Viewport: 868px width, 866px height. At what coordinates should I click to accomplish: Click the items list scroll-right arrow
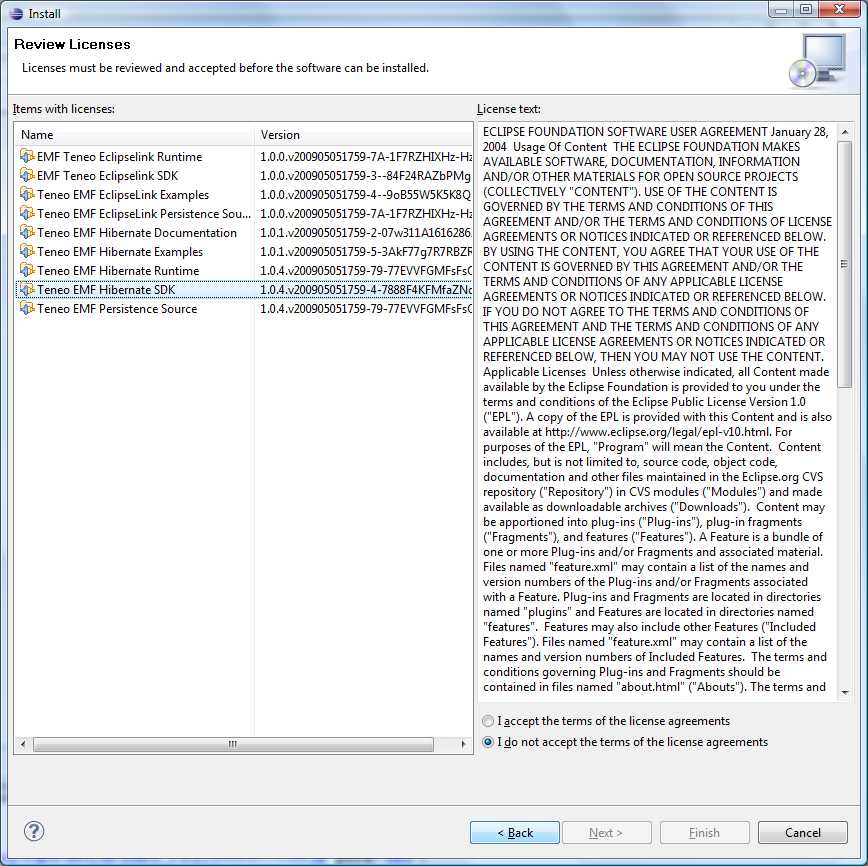[x=463, y=744]
